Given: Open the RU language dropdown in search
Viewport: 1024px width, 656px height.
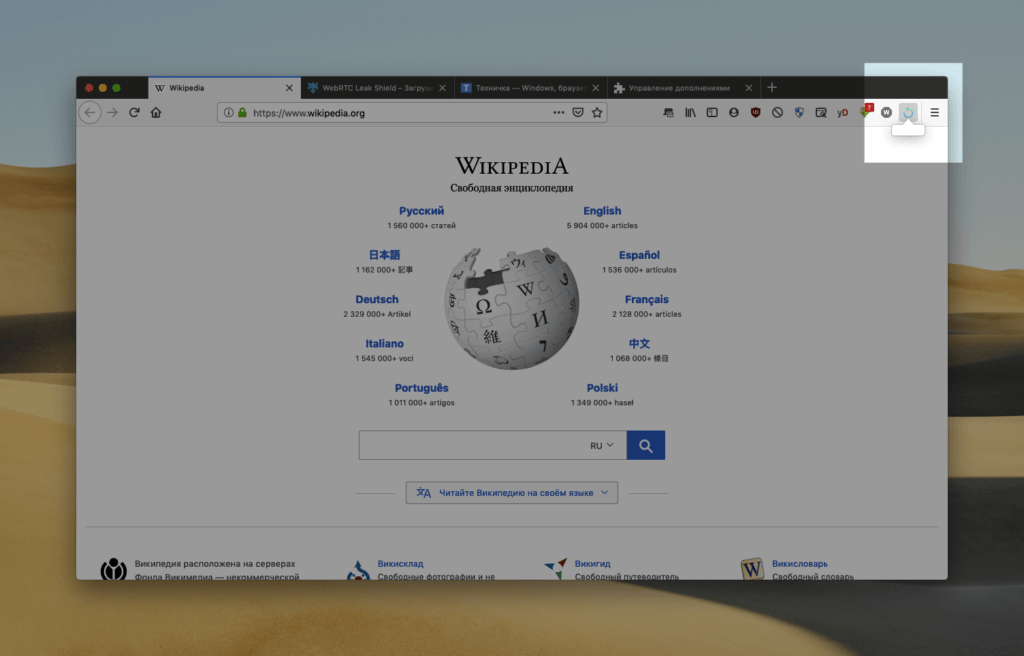Looking at the screenshot, I should (601, 445).
